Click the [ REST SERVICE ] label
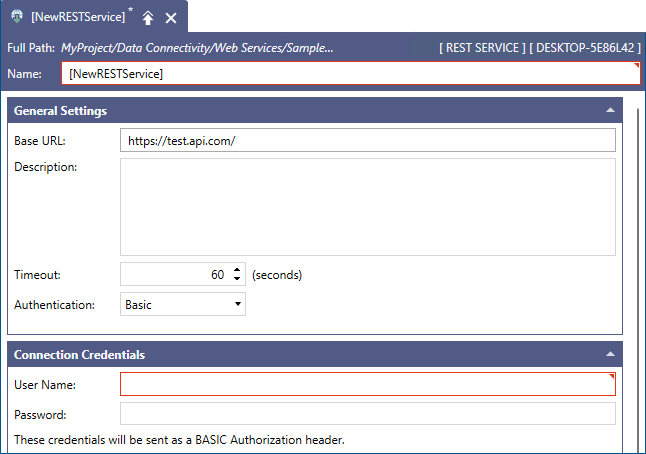This screenshot has height=454, width=646. (482, 48)
